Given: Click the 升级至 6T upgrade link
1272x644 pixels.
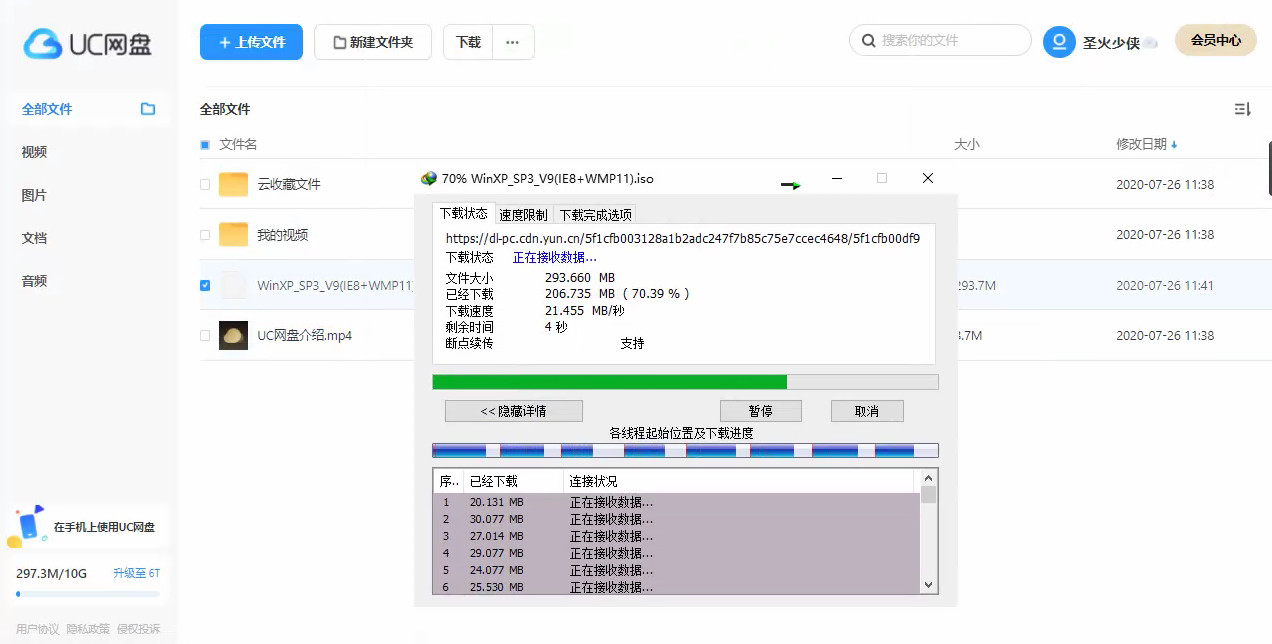Looking at the screenshot, I should [136, 573].
